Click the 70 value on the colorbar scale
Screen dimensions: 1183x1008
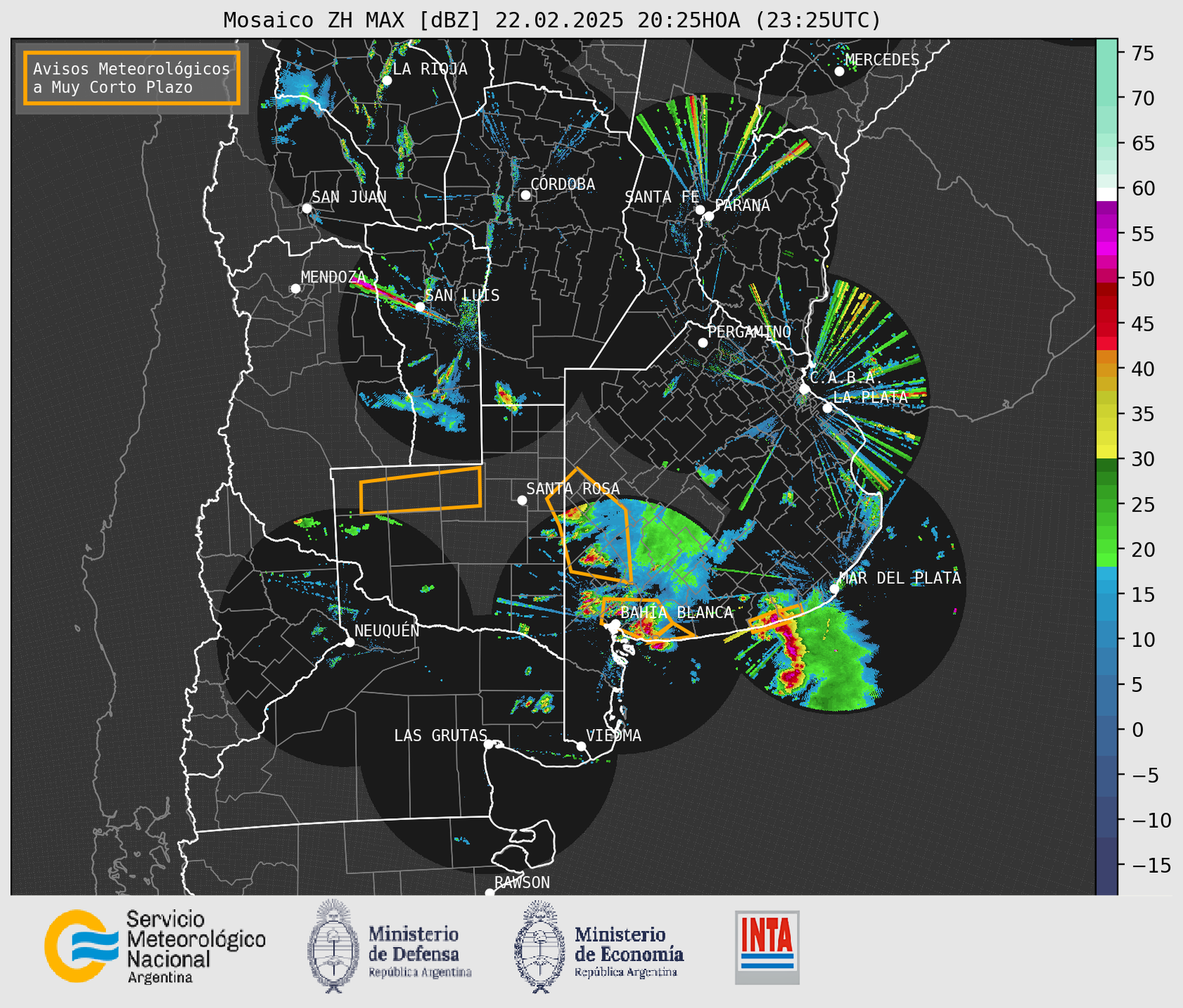pyautogui.click(x=1143, y=98)
